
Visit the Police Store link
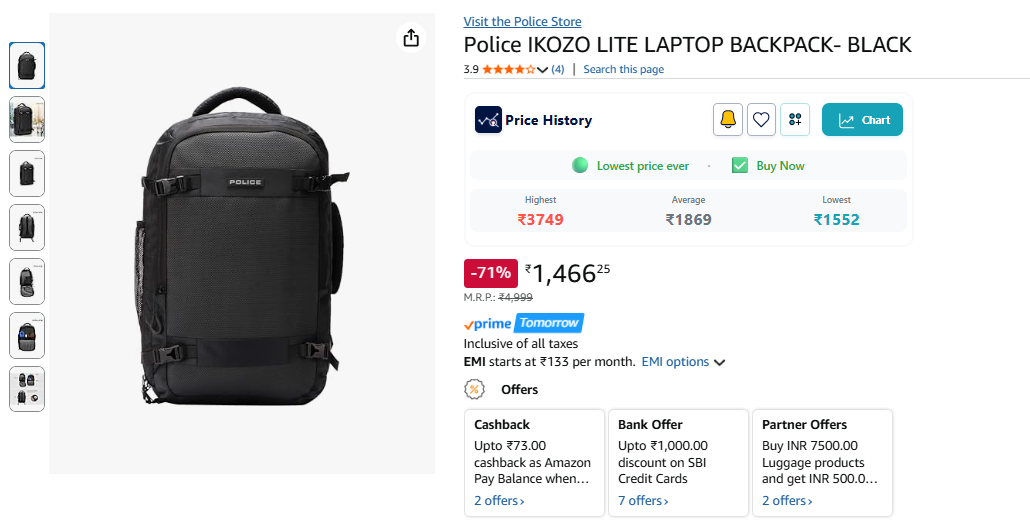click(522, 22)
